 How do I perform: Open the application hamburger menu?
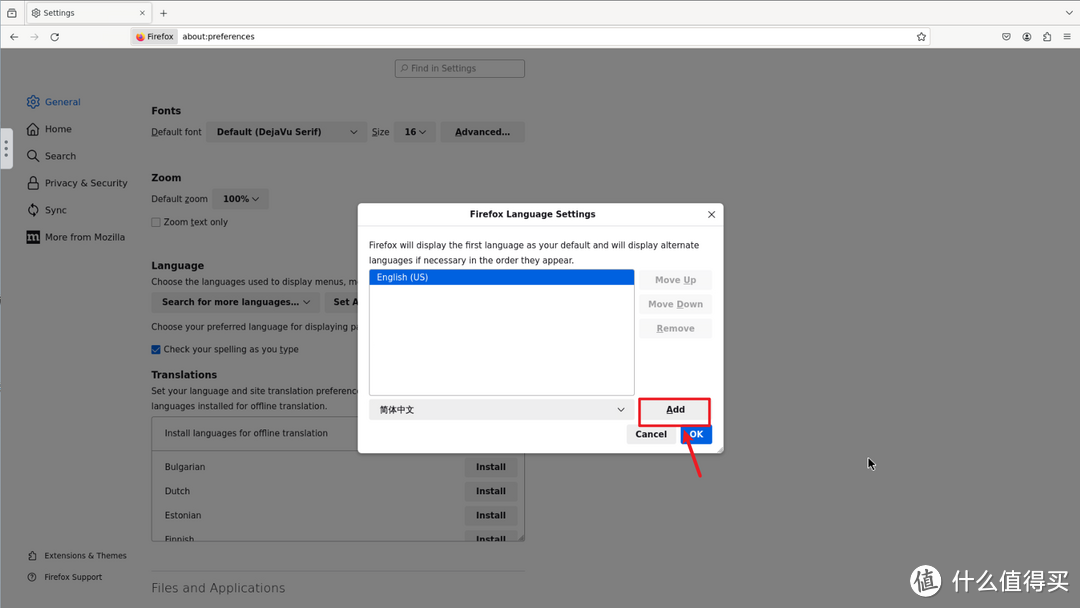point(1067,36)
